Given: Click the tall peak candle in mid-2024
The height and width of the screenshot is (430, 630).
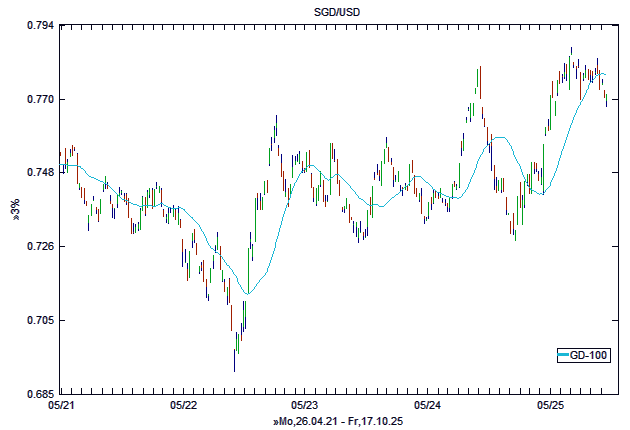Looking at the screenshot, I should 480,82.
